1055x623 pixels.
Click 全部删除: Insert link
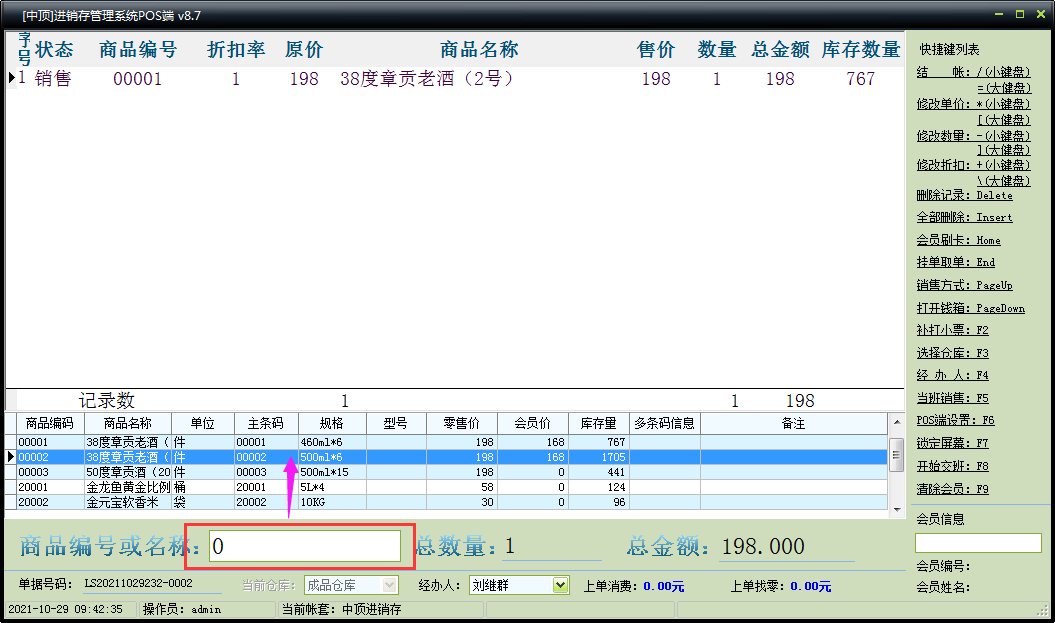click(964, 217)
